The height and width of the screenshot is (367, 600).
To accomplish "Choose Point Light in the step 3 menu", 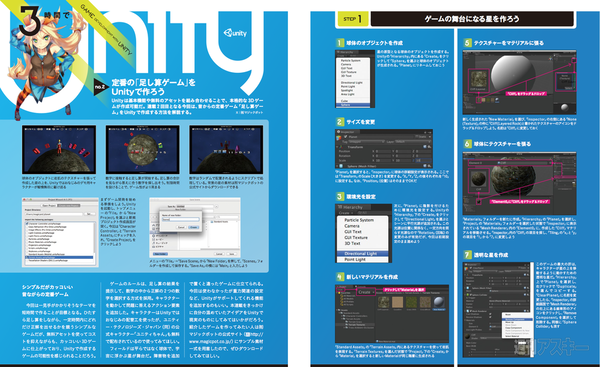I will pyautogui.click(x=362, y=259).
